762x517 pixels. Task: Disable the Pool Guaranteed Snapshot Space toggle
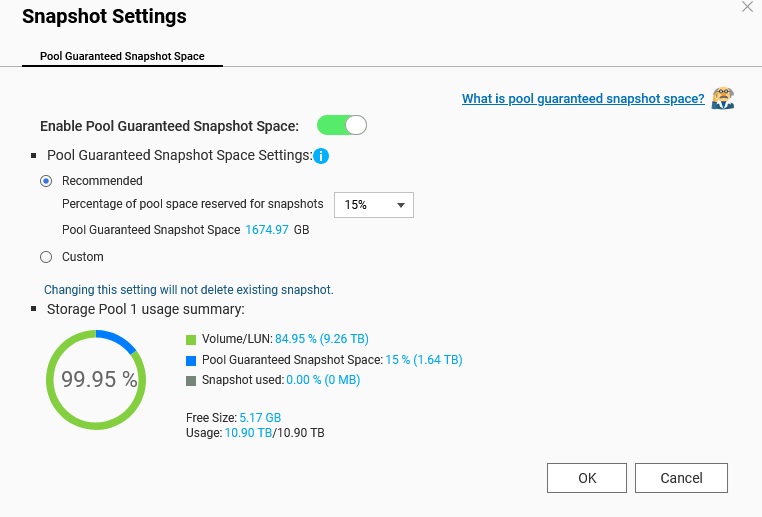pos(342,126)
